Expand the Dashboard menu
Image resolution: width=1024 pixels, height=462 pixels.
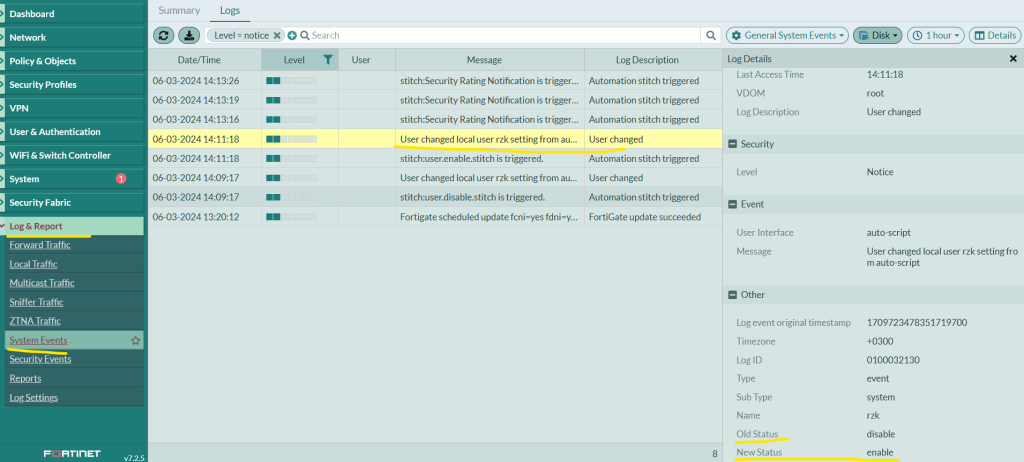coord(72,14)
